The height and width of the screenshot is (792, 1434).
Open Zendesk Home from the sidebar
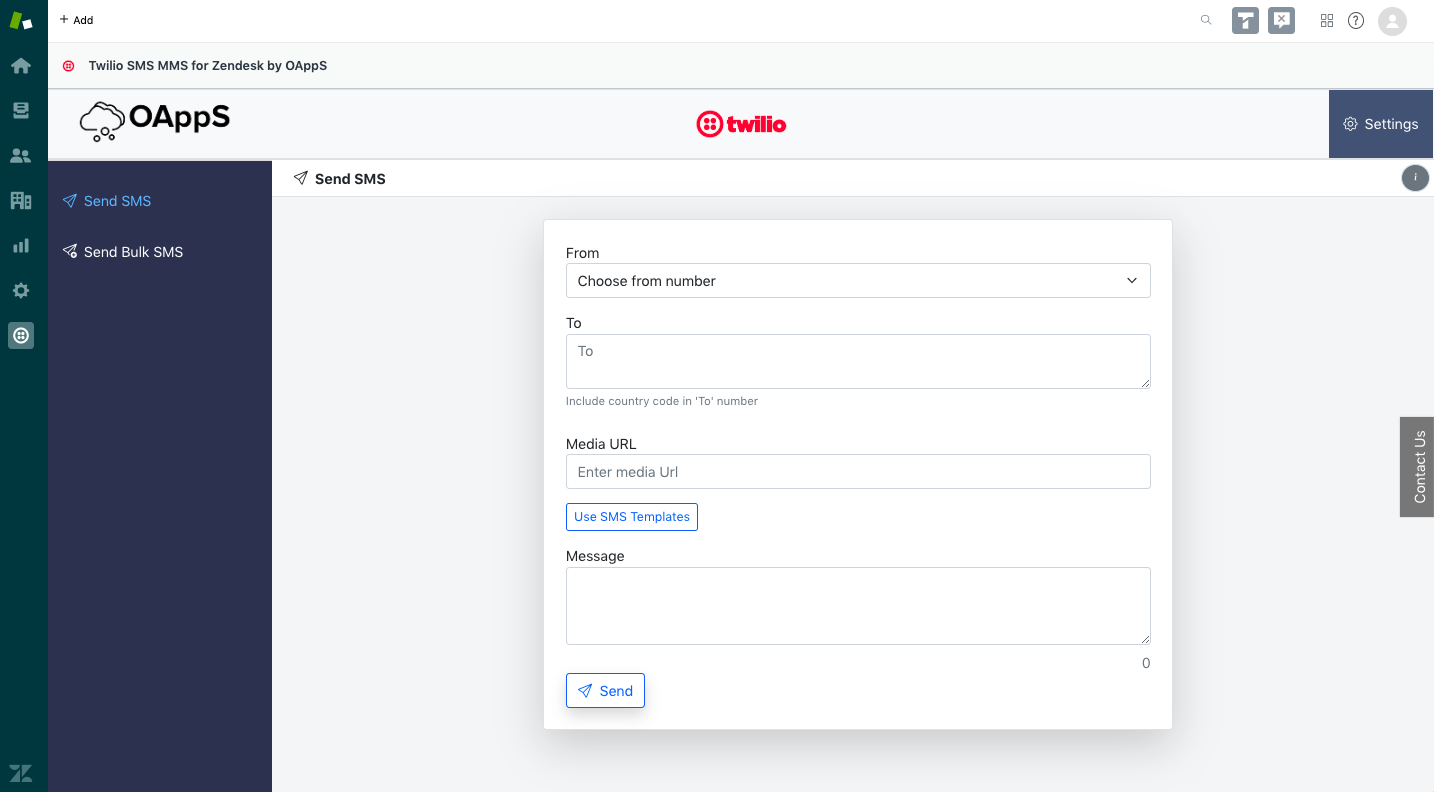(21, 66)
